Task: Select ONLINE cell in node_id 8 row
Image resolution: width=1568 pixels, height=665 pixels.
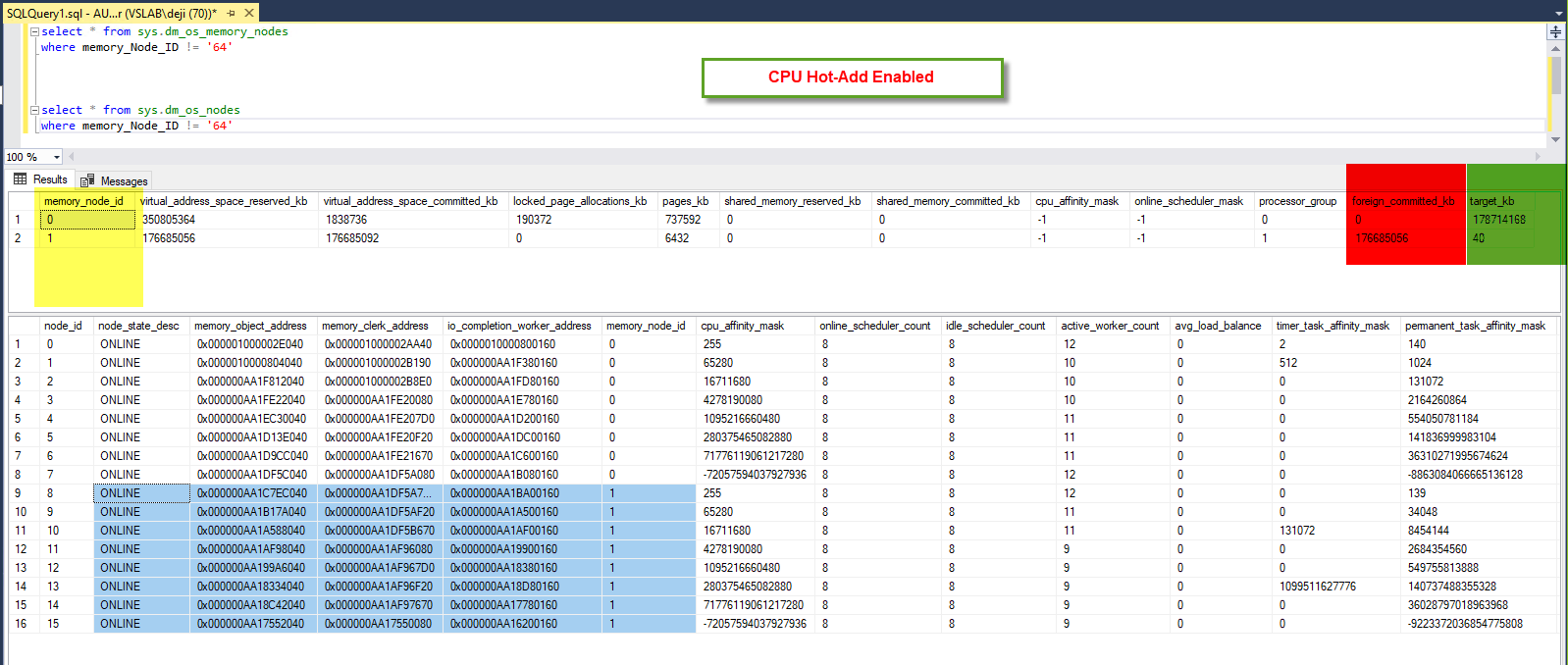Action: pyautogui.click(x=140, y=493)
